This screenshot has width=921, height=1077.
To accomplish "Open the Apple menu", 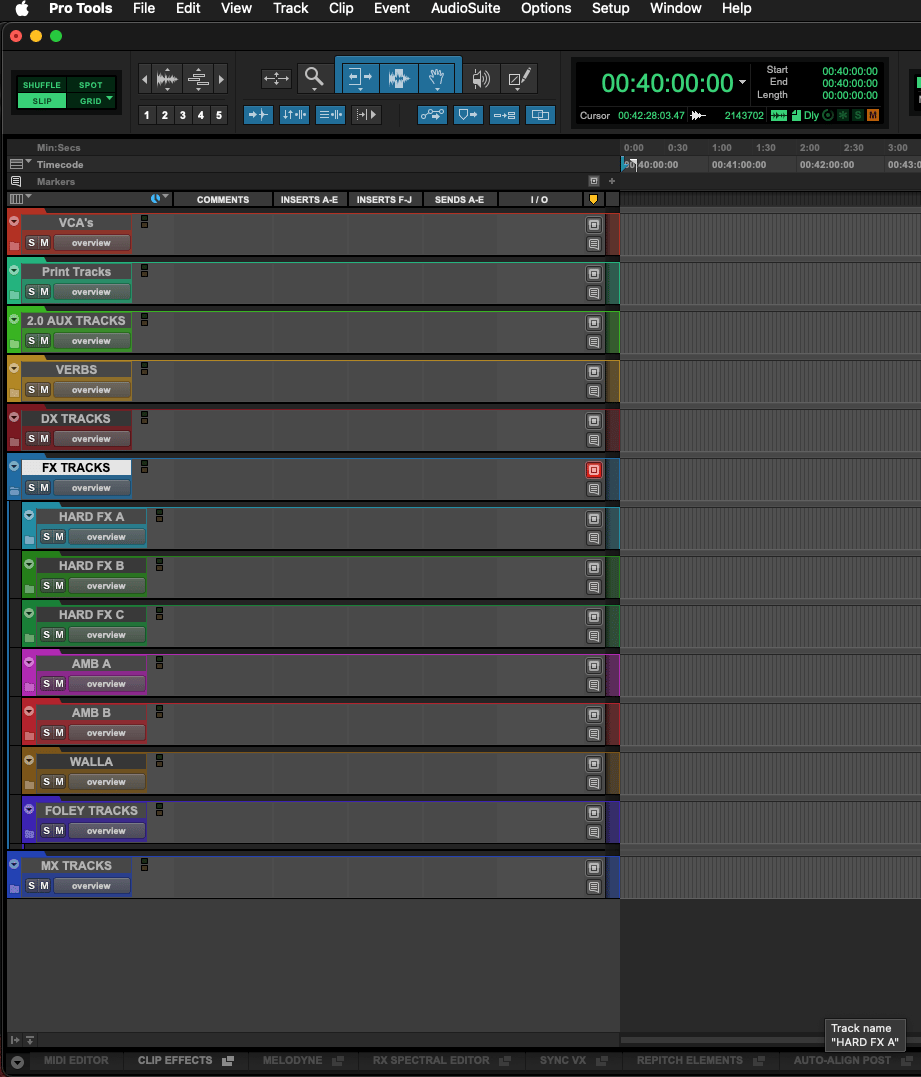I will pos(22,8).
